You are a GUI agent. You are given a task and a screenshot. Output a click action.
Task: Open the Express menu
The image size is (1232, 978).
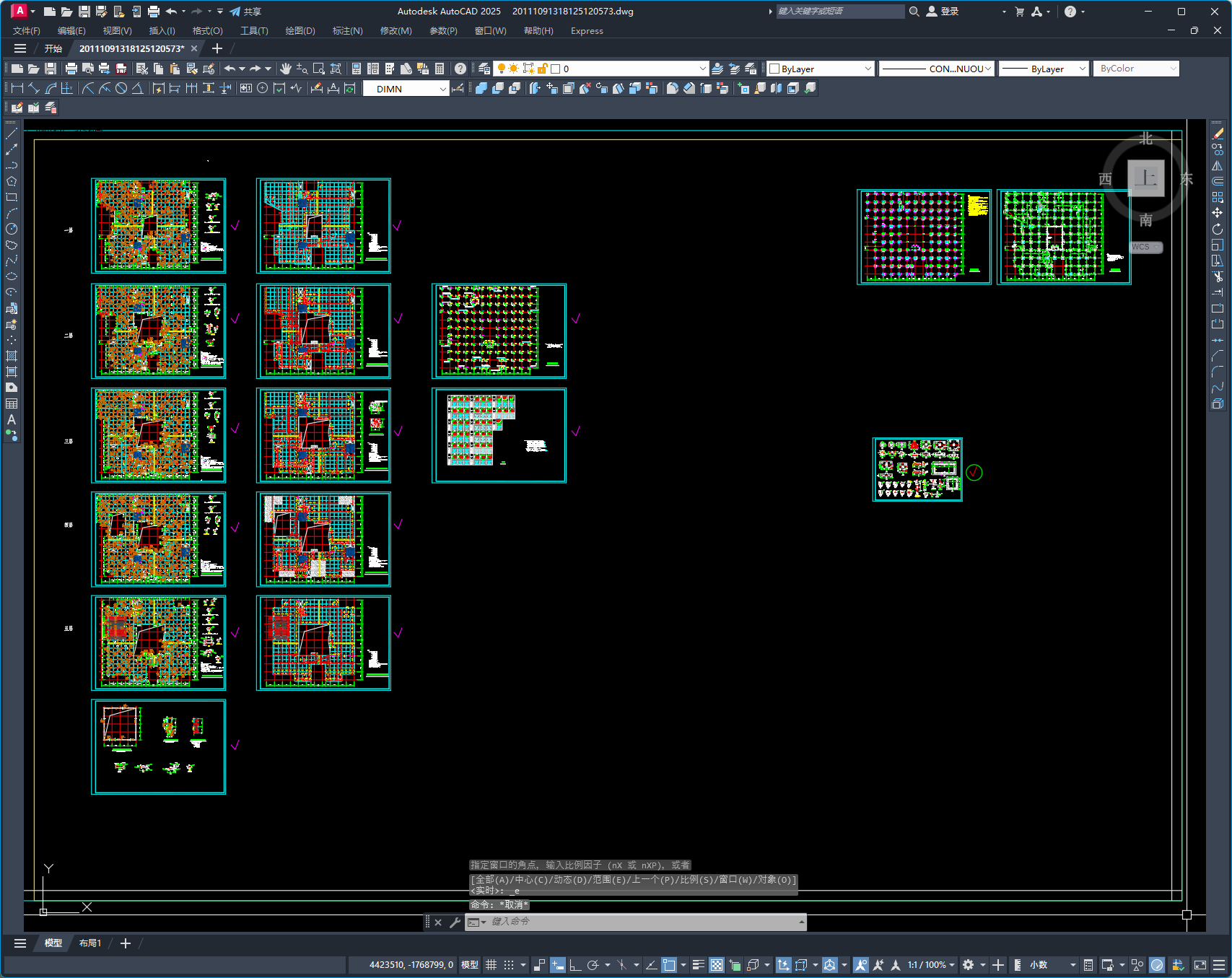coord(587,31)
